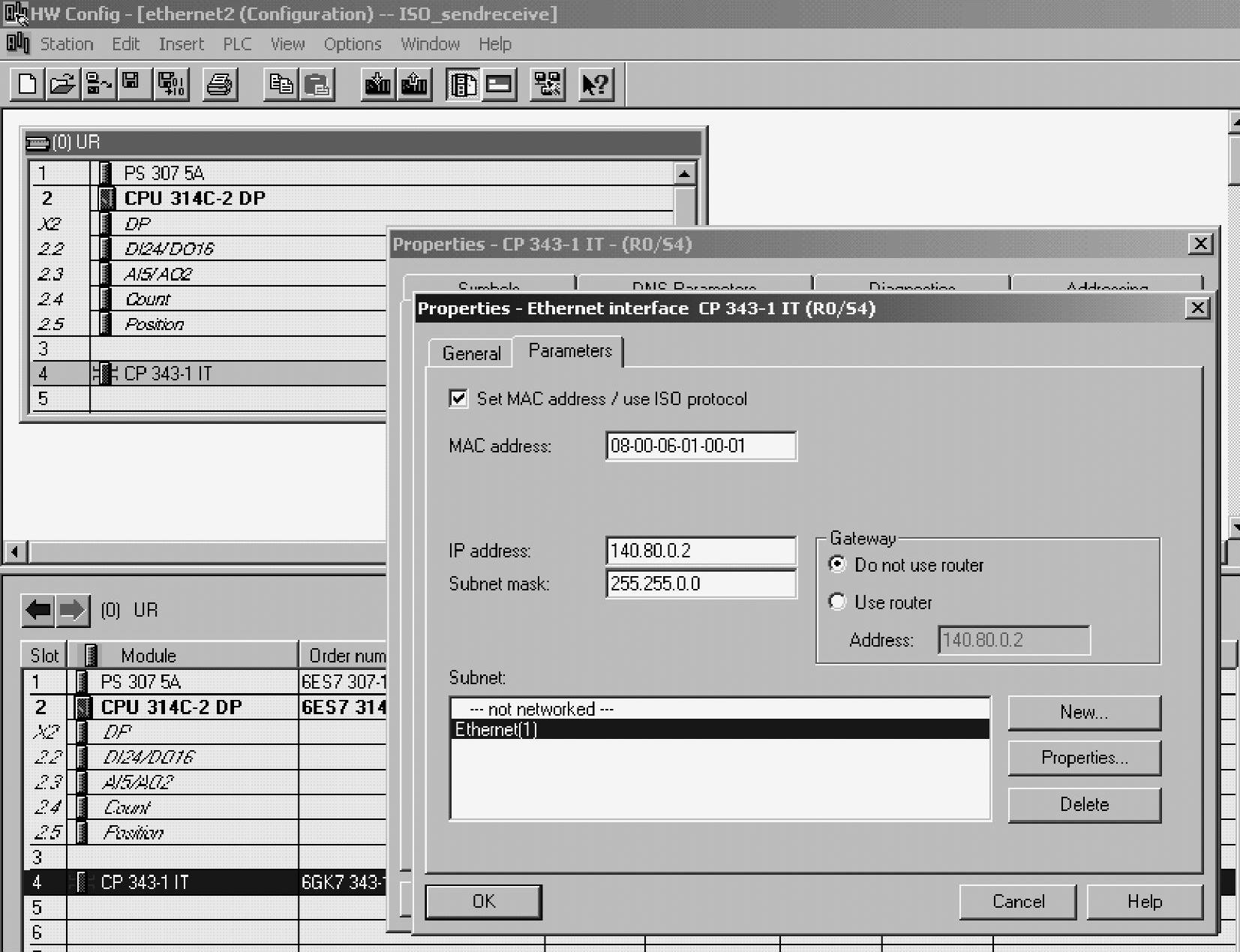Select CPU 314C-2 DP row in rack
1240x952 pixels.
(x=353, y=198)
